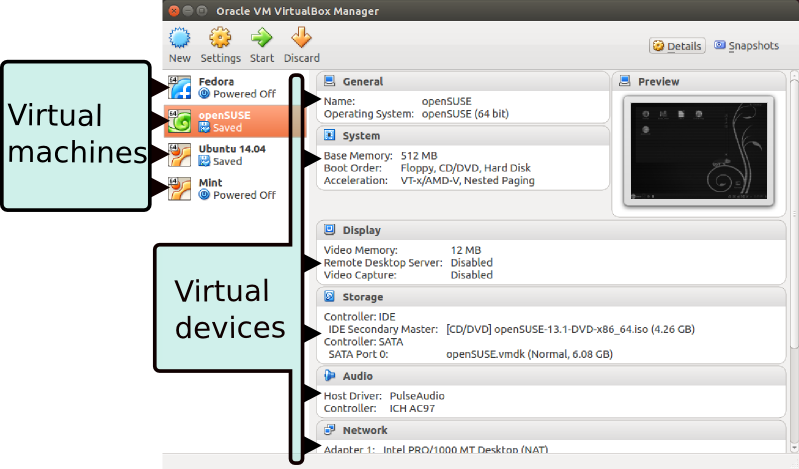Click the Name value 'openSUSE' in General
Screen dimensions: 799x469
[446, 101]
